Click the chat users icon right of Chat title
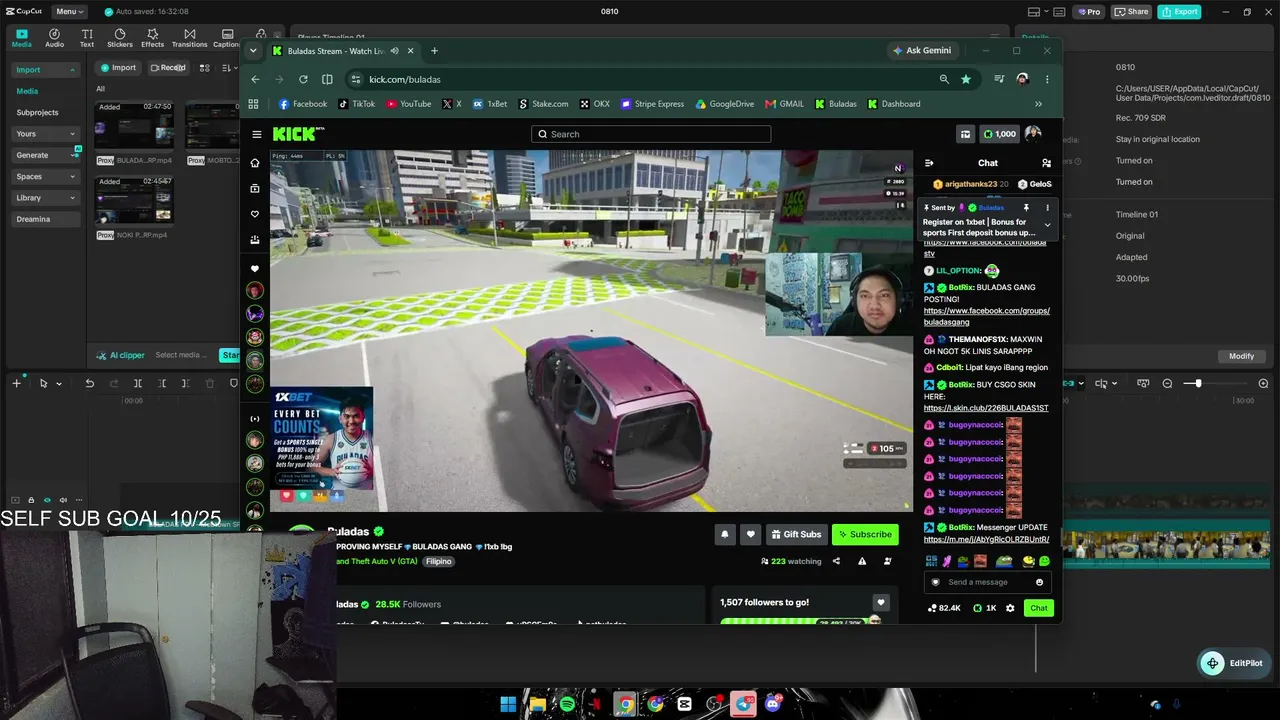The image size is (1280, 720). pos(1046,163)
